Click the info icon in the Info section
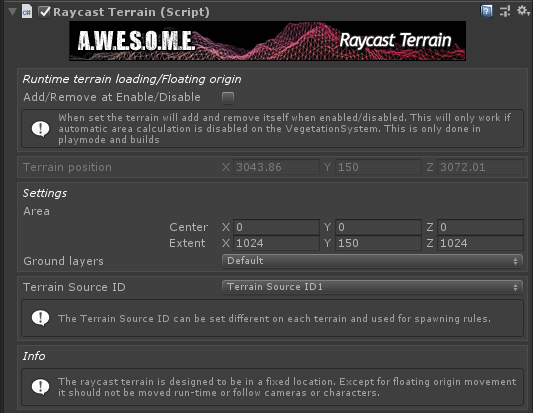The image size is (533, 413). click(x=40, y=387)
